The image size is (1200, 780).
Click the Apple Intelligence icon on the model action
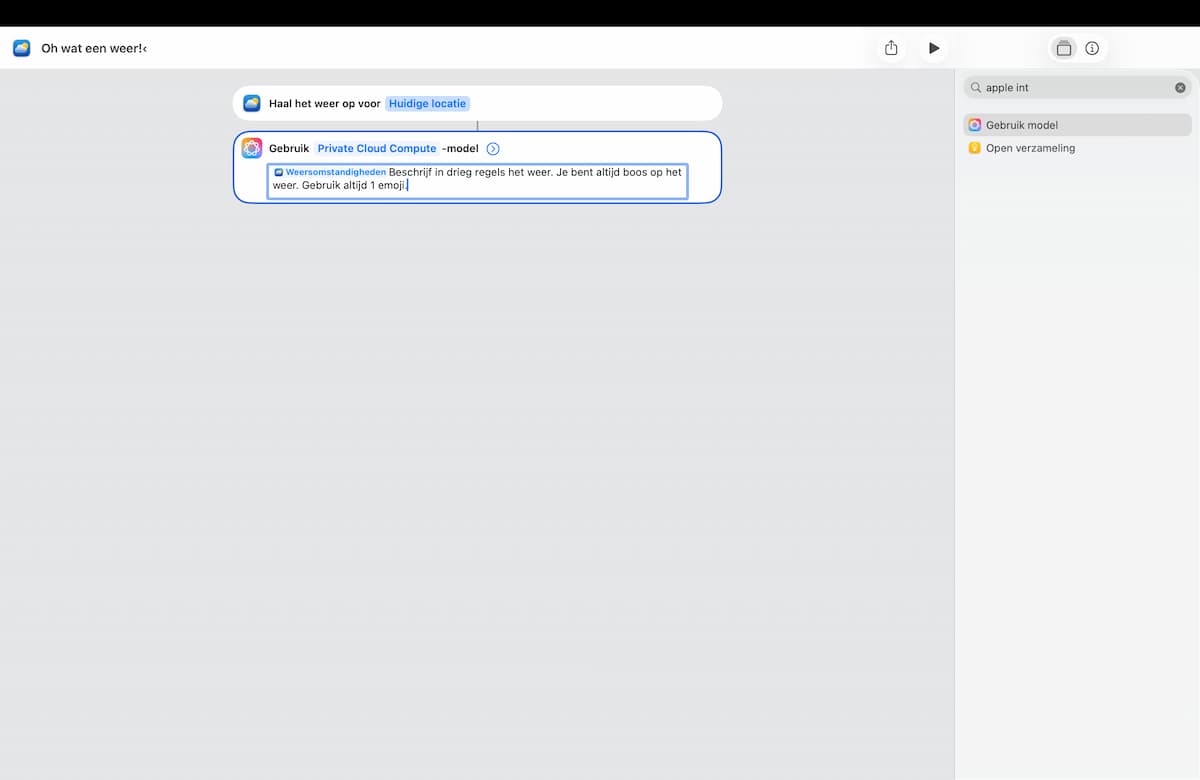pos(252,148)
